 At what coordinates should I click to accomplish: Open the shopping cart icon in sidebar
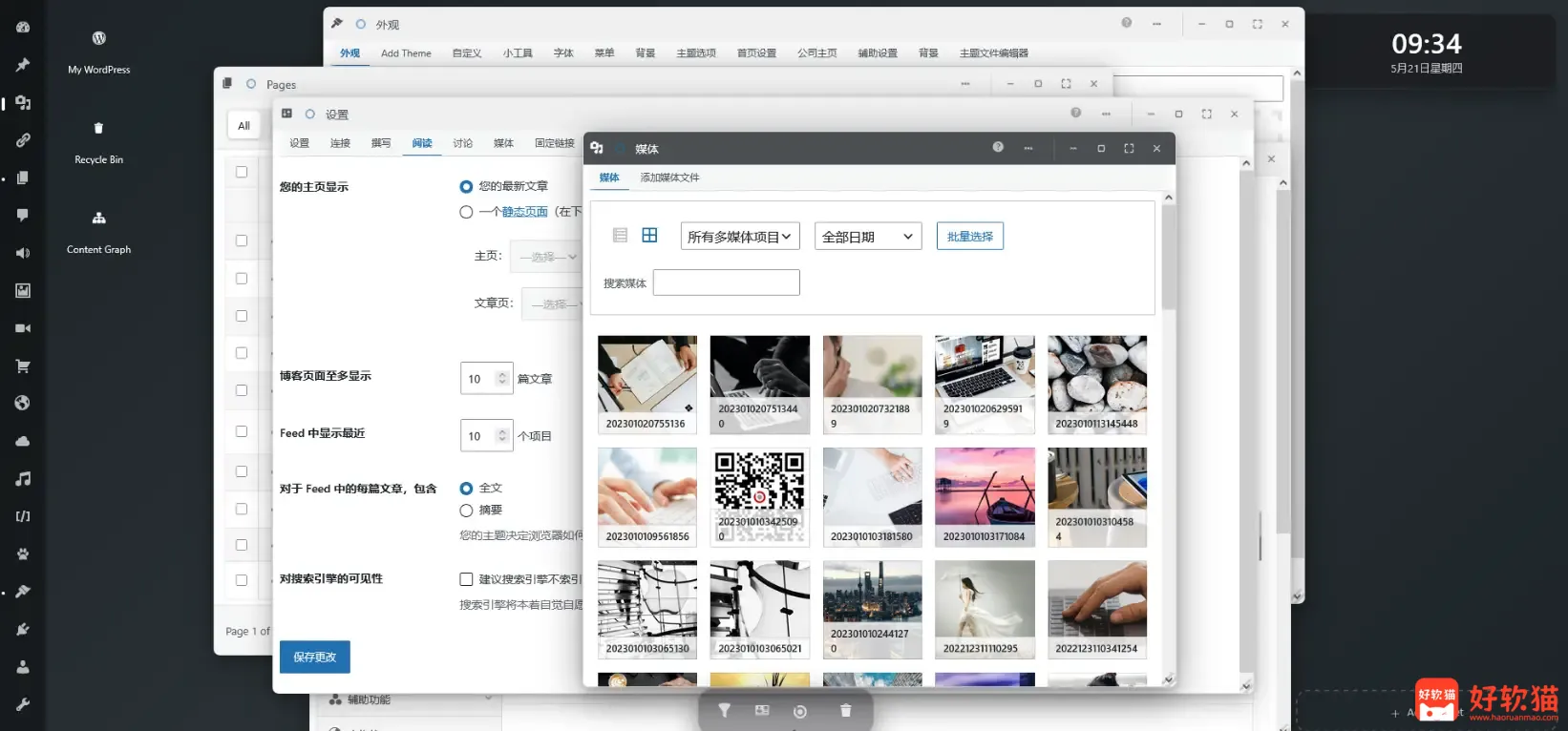23,365
